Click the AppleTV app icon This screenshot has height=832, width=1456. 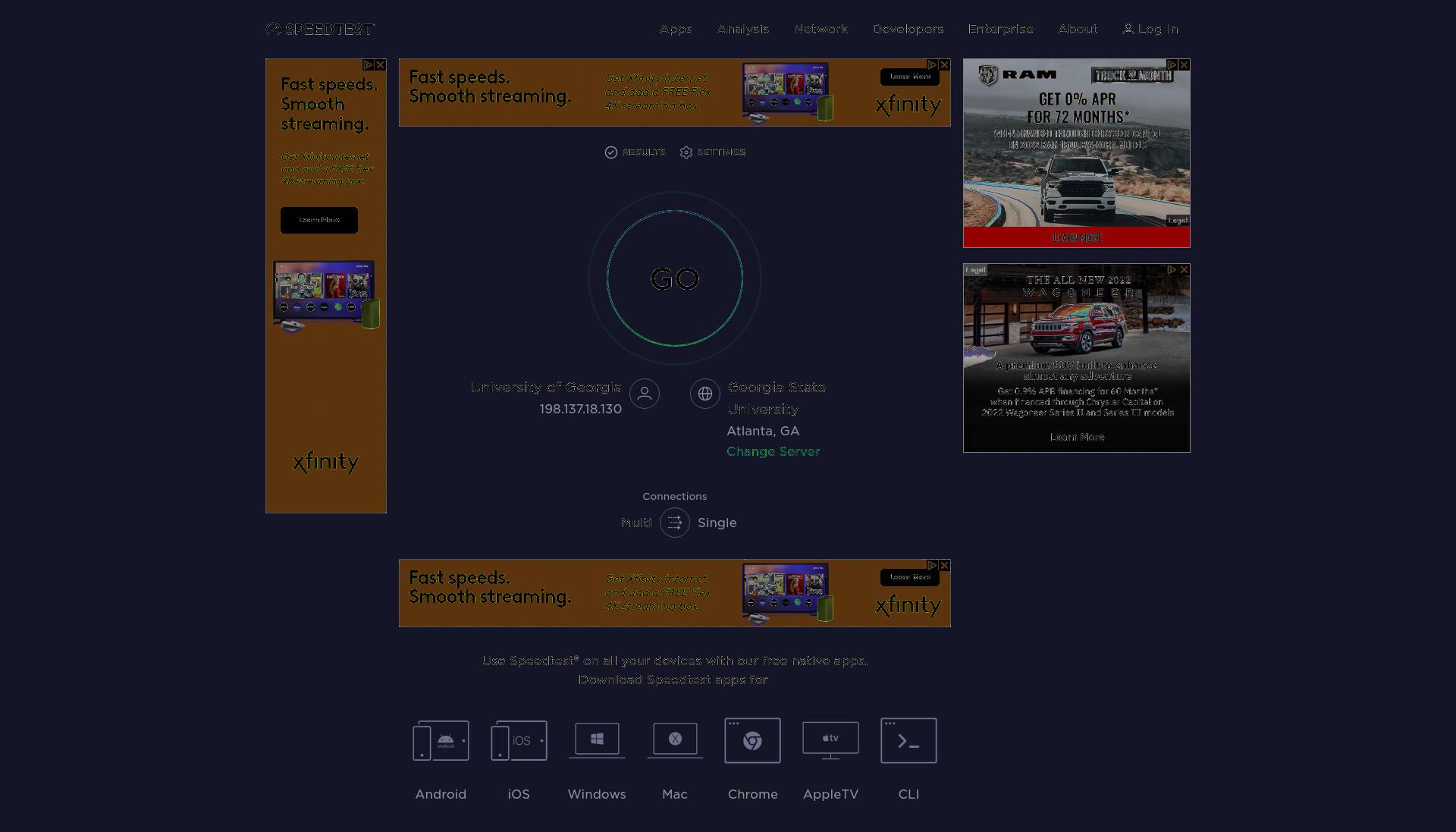(831, 740)
